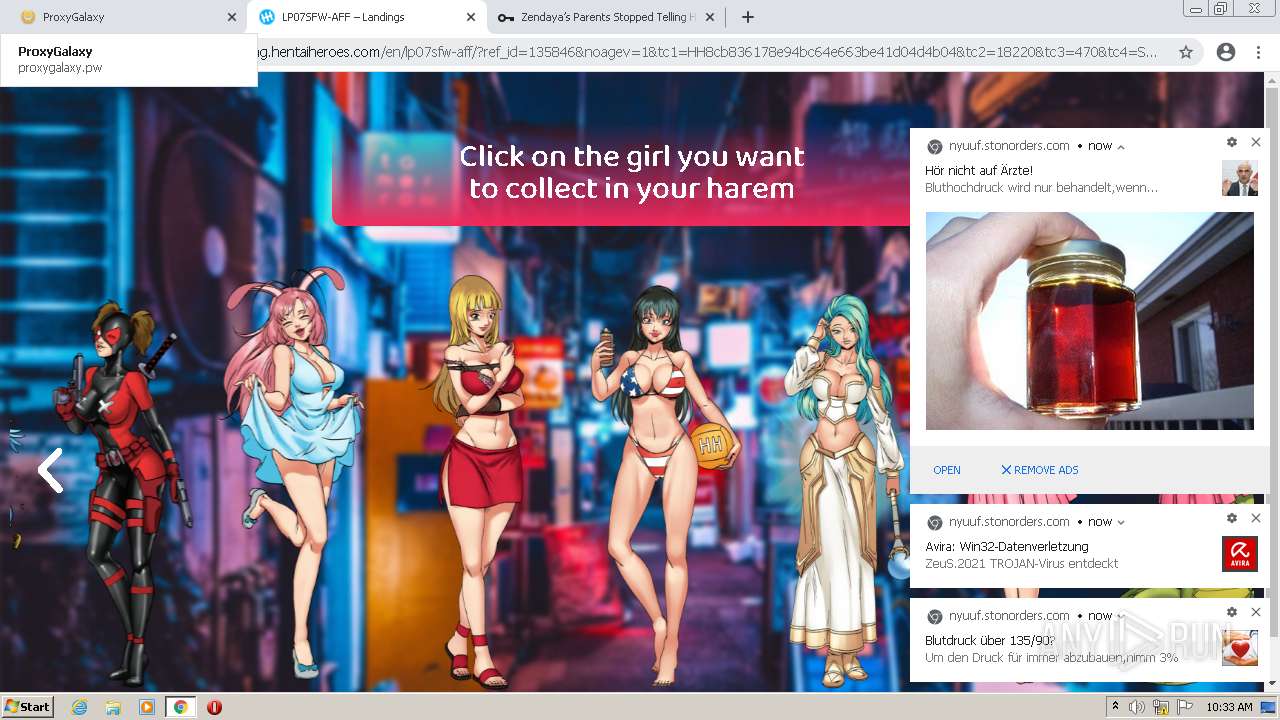The image size is (1280, 720).
Task: Open File Explorer from taskbar
Action: pyautogui.click(x=113, y=707)
